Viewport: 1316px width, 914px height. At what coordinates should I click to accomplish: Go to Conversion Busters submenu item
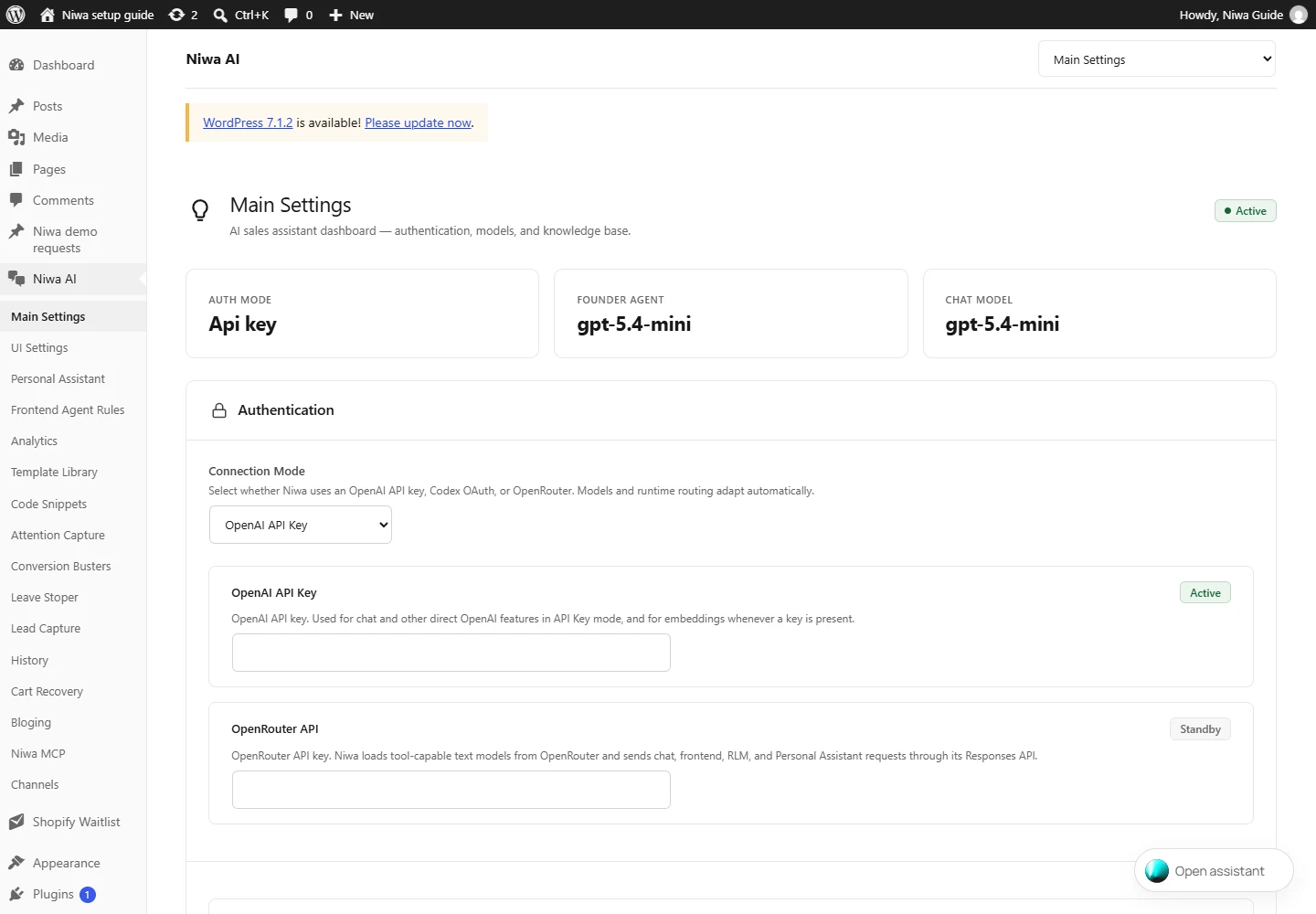(60, 566)
